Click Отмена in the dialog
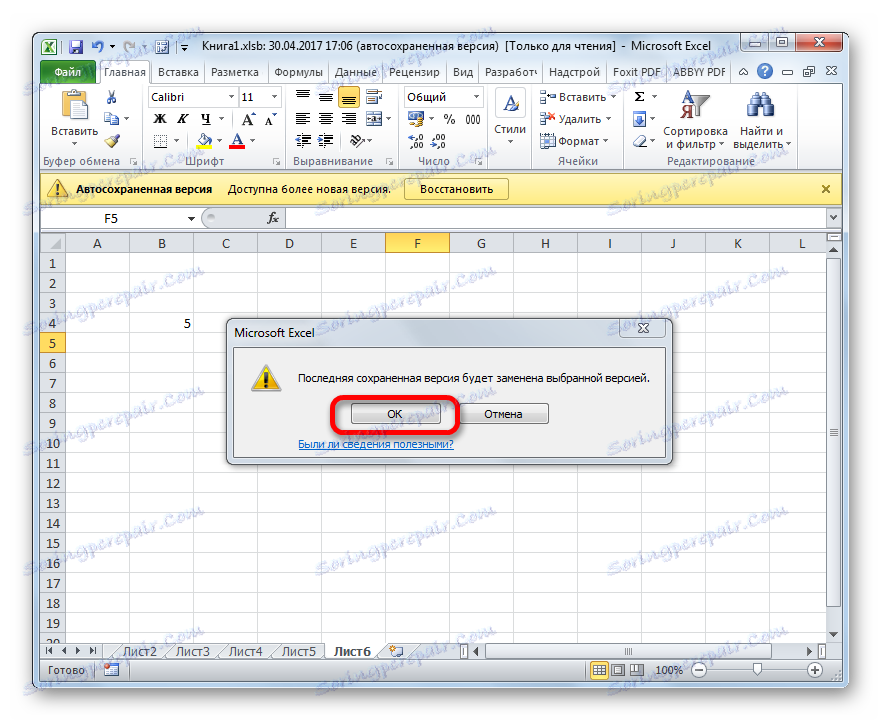 pos(503,414)
